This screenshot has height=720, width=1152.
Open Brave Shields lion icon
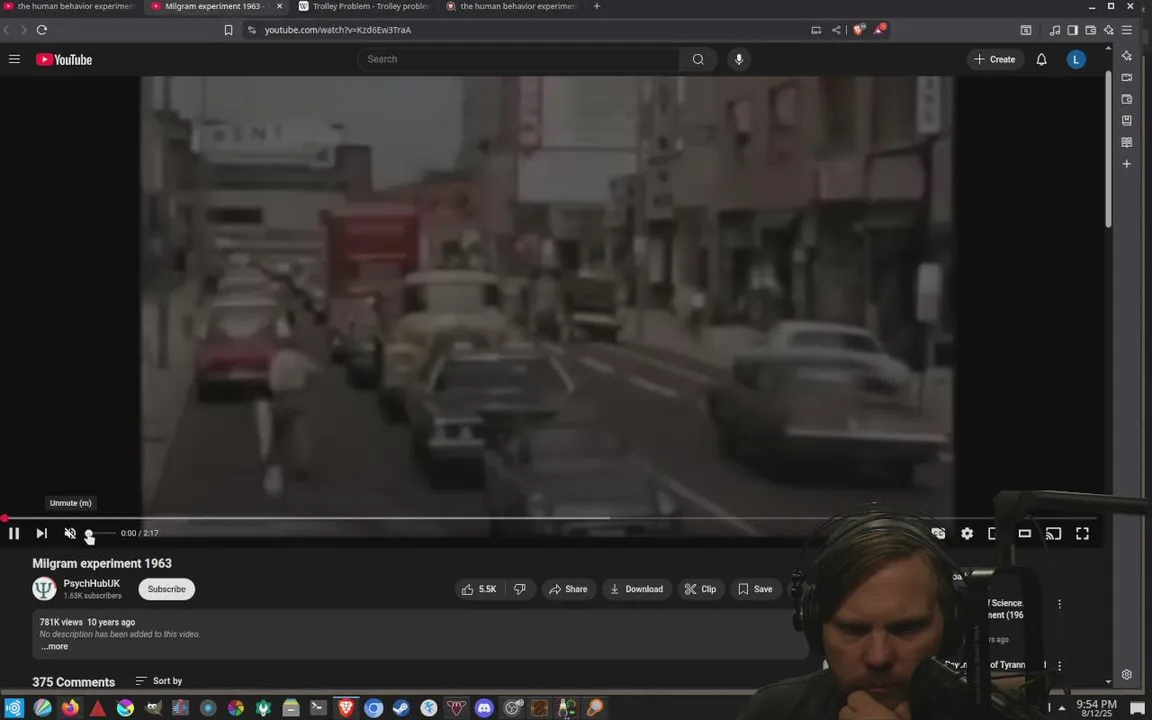[858, 30]
